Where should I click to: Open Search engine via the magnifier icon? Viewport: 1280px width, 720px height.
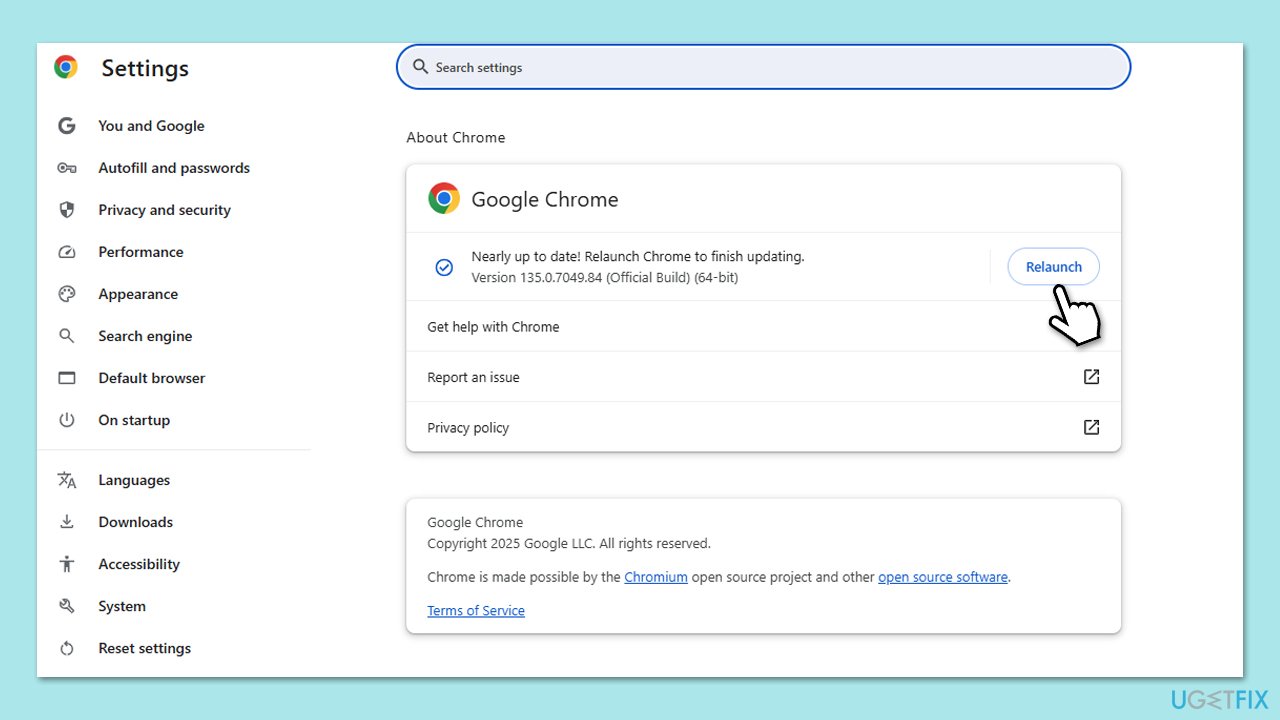66,336
